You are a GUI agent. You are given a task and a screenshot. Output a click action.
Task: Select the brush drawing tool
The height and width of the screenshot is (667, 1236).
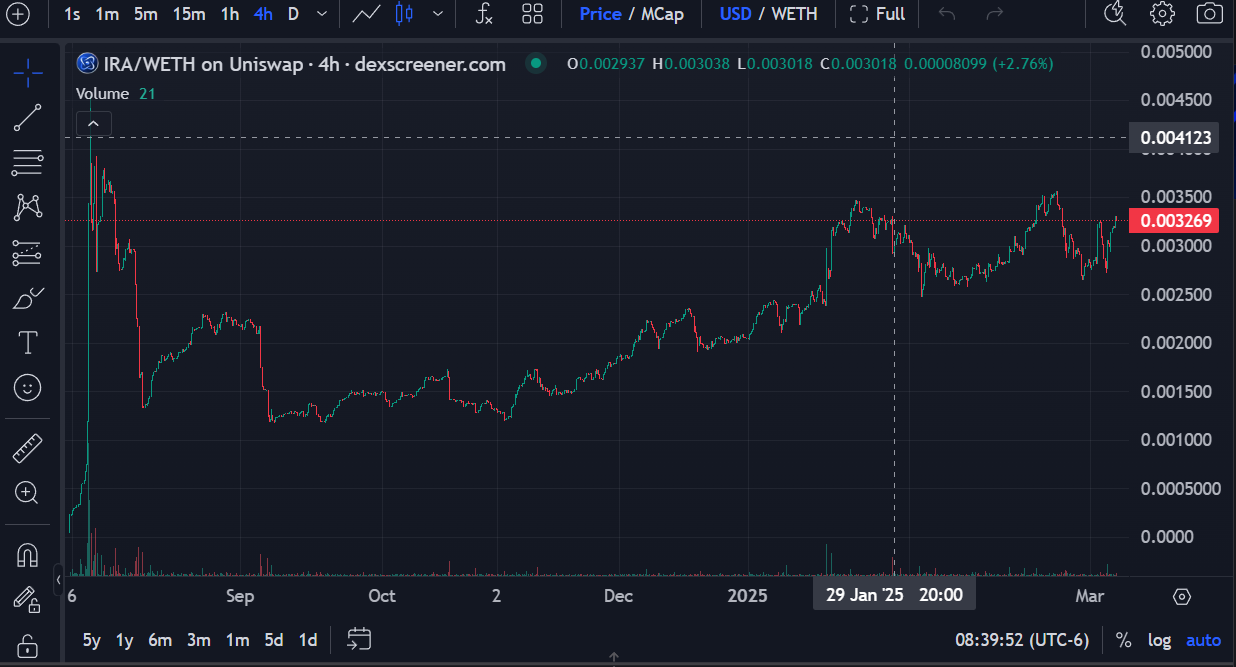27,298
